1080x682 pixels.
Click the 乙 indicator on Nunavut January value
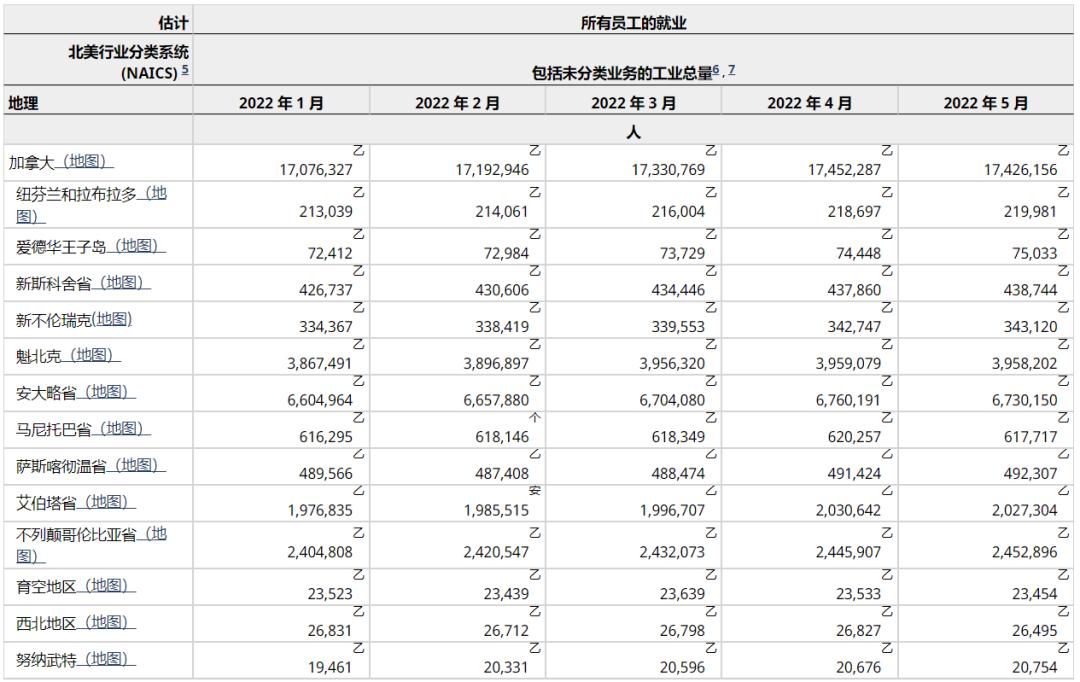pos(357,648)
